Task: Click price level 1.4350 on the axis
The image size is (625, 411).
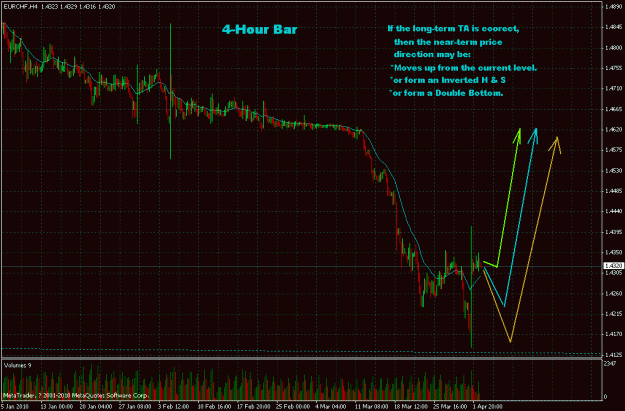Action: click(x=614, y=252)
